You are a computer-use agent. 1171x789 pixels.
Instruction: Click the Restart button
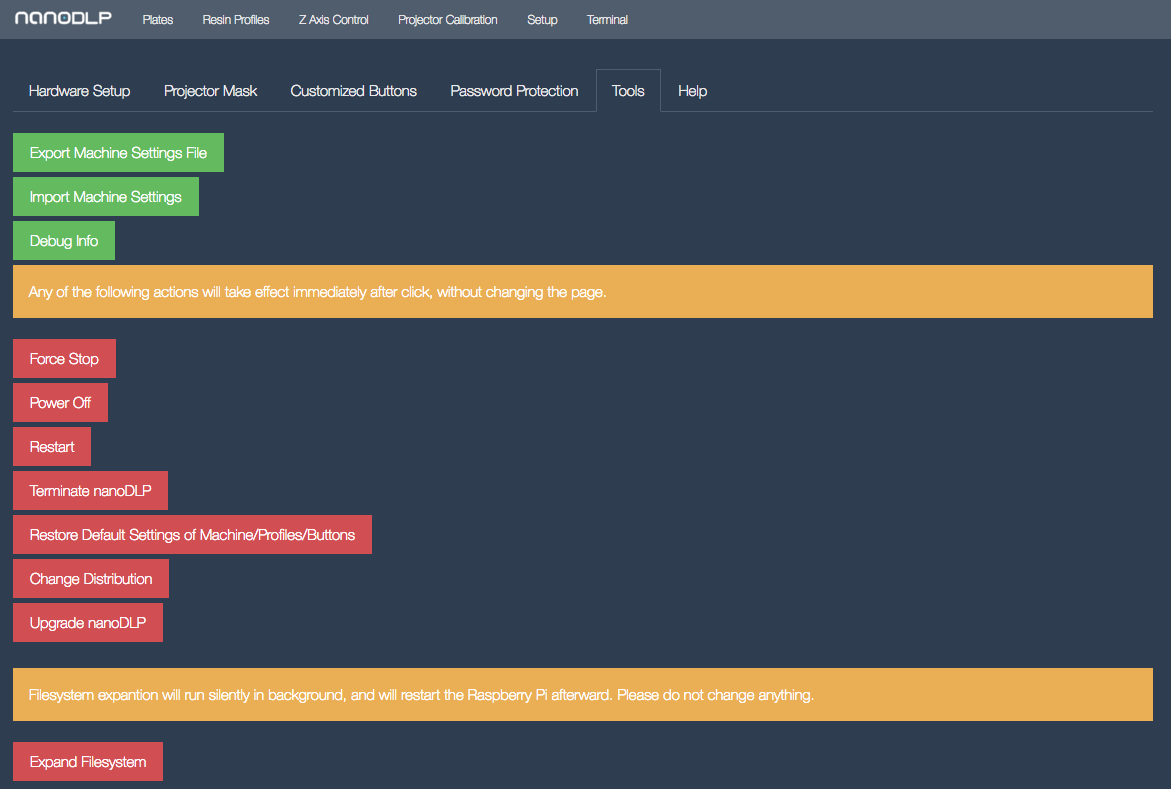tap(52, 447)
